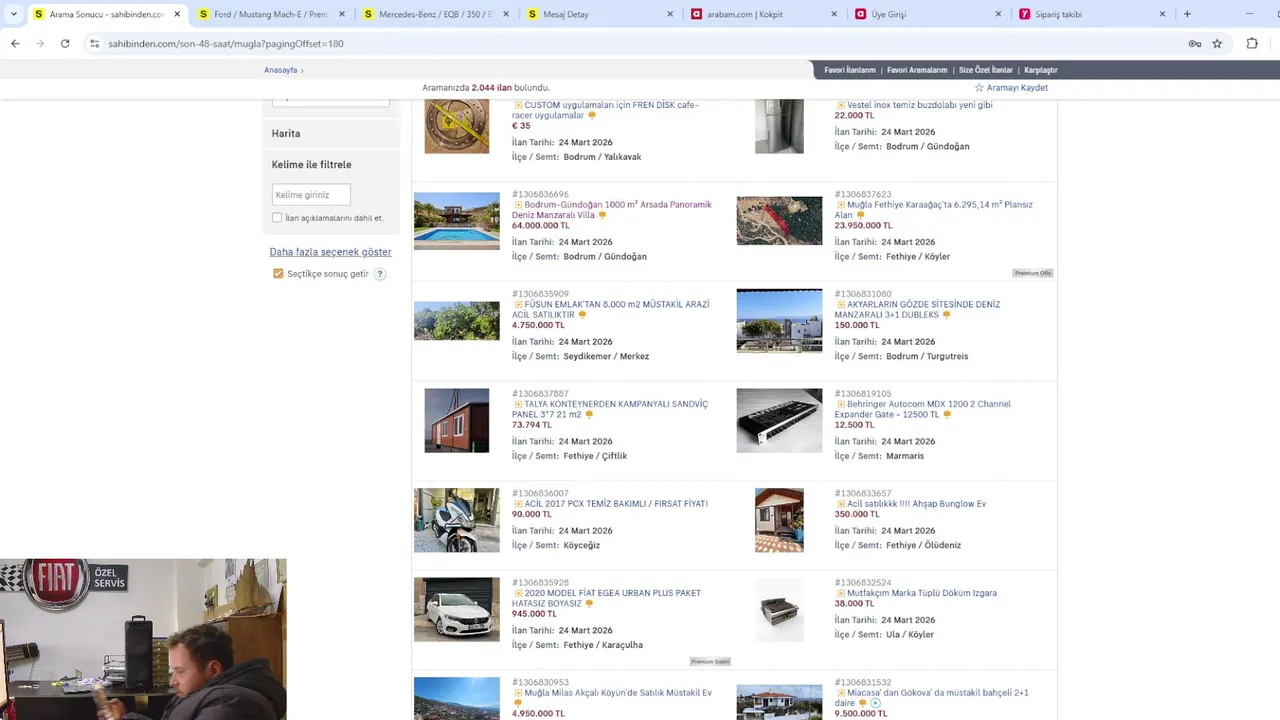Click the address bar URL

tap(226, 44)
